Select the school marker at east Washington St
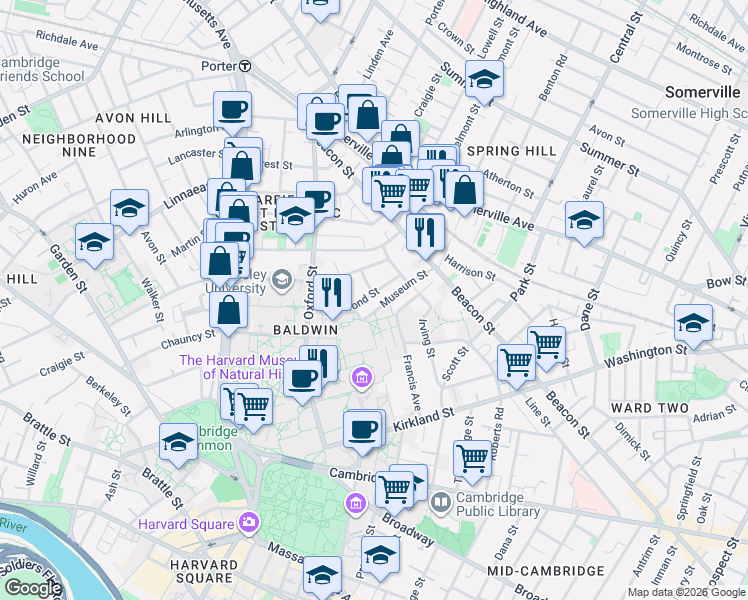748x600 pixels. (694, 323)
